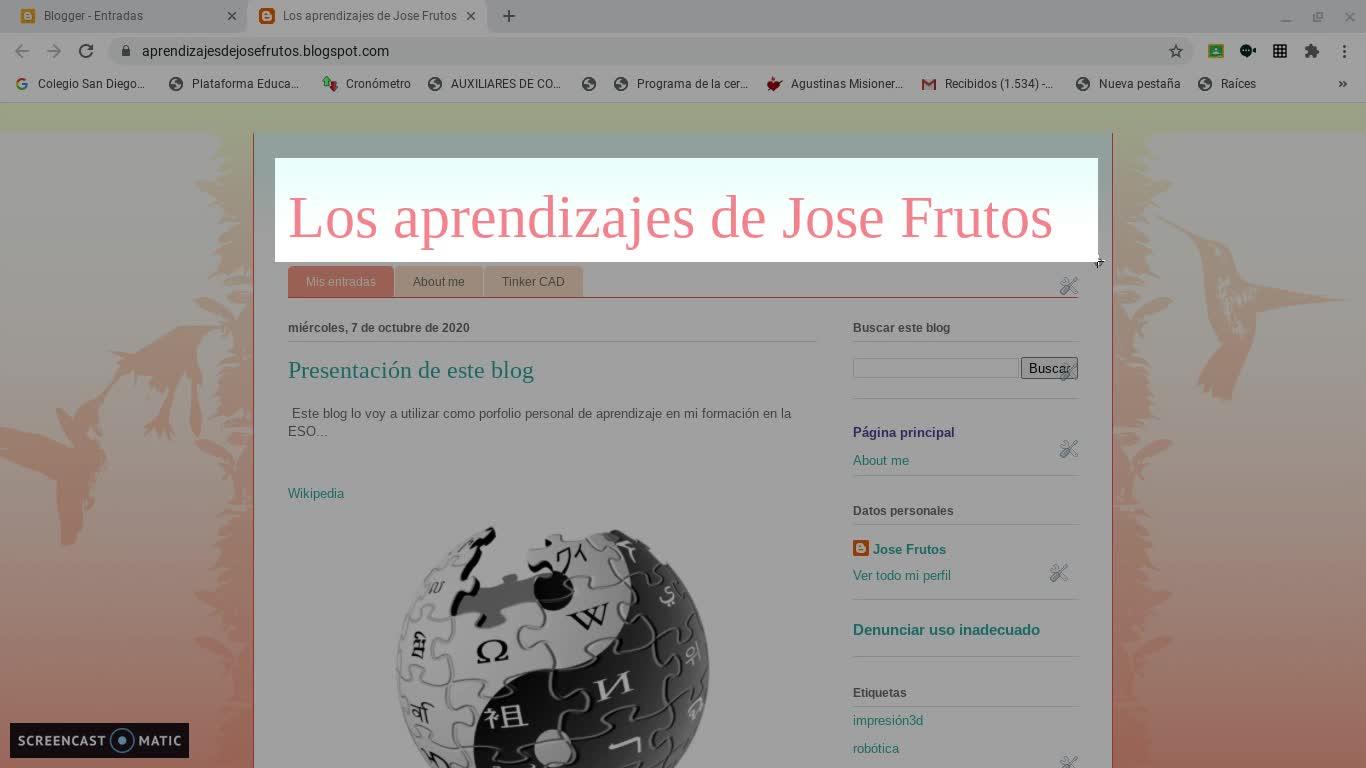This screenshot has height=768, width=1366.
Task: Expand the hidden bookmarks overflow chevron
Action: [x=1343, y=84]
